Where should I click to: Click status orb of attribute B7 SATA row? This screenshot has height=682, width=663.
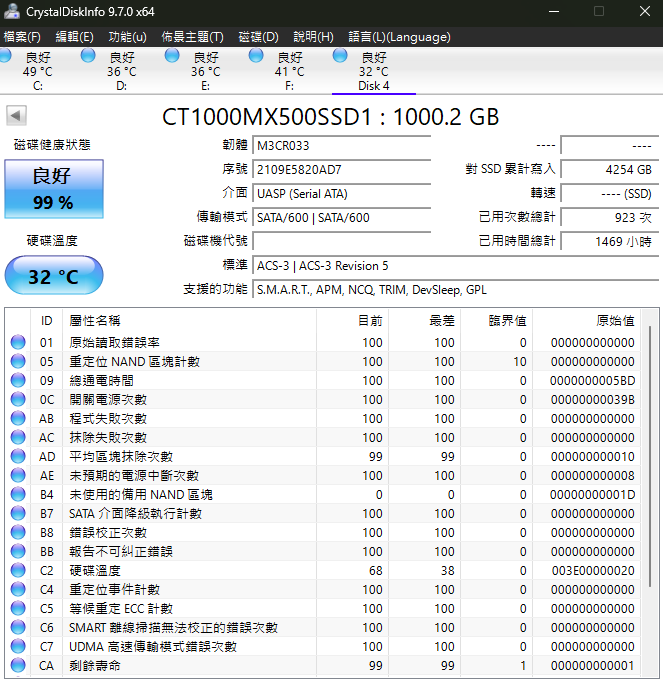pos(18,513)
